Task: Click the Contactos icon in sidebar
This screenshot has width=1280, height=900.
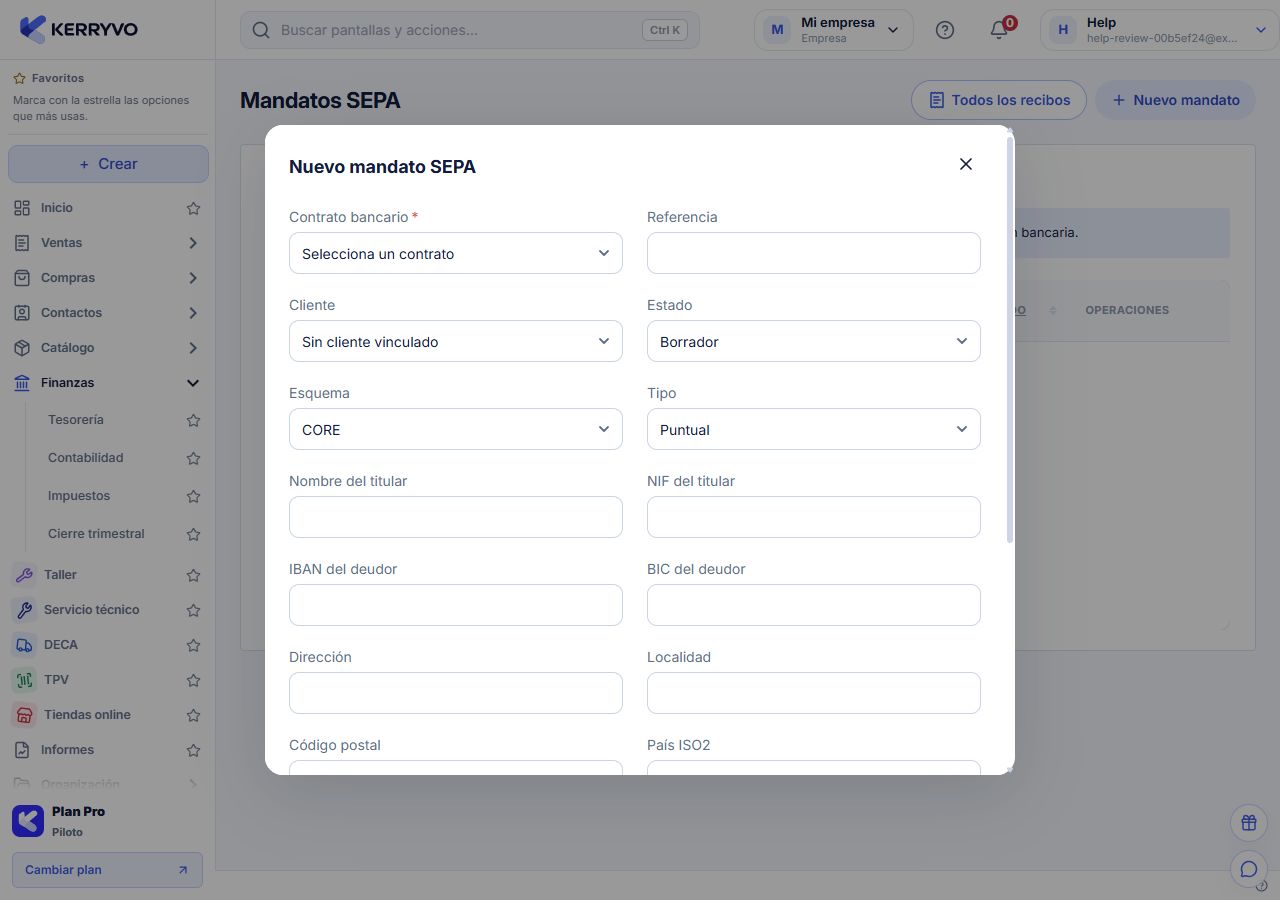Action: [22, 313]
